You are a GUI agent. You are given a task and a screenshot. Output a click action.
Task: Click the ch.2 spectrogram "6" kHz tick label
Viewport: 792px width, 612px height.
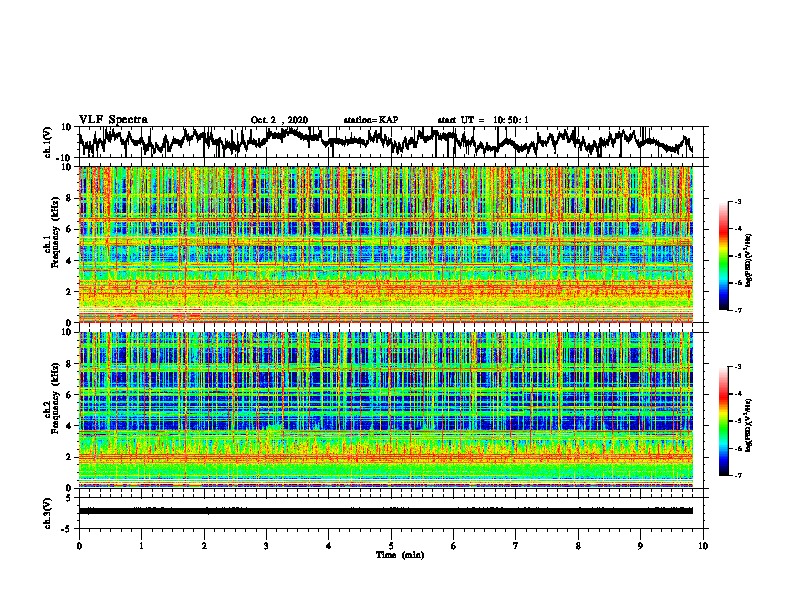pos(69,395)
